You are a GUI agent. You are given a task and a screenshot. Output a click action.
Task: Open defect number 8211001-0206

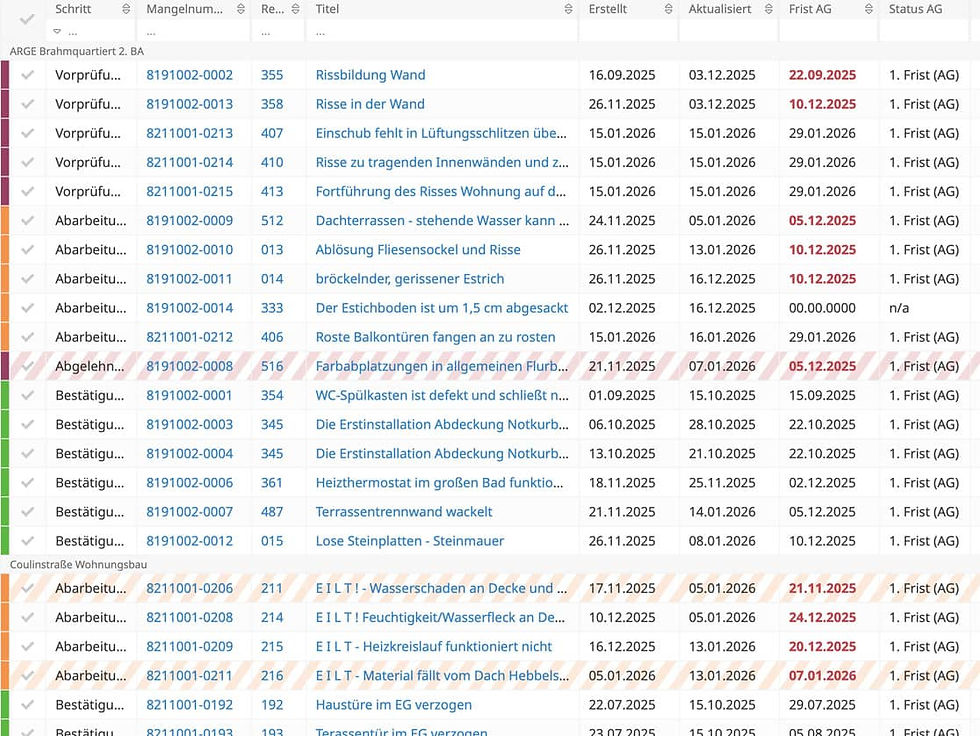point(189,588)
